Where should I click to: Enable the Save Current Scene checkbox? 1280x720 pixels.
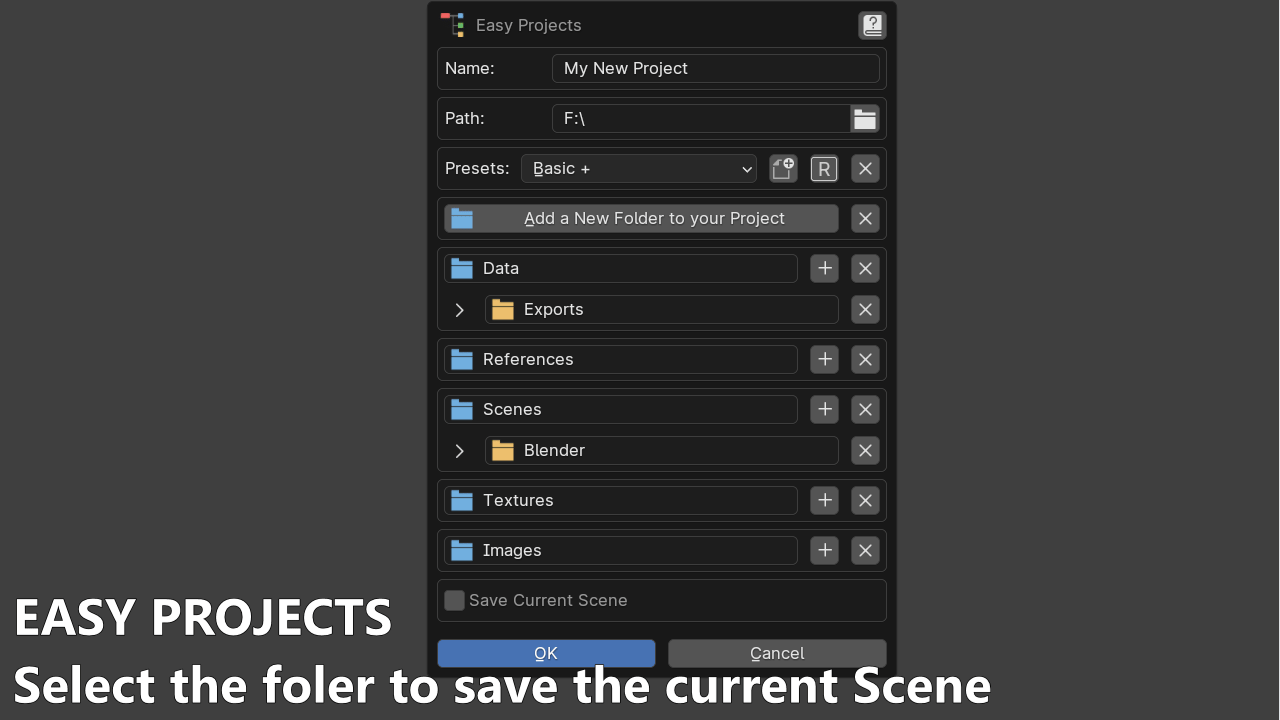[x=455, y=600]
